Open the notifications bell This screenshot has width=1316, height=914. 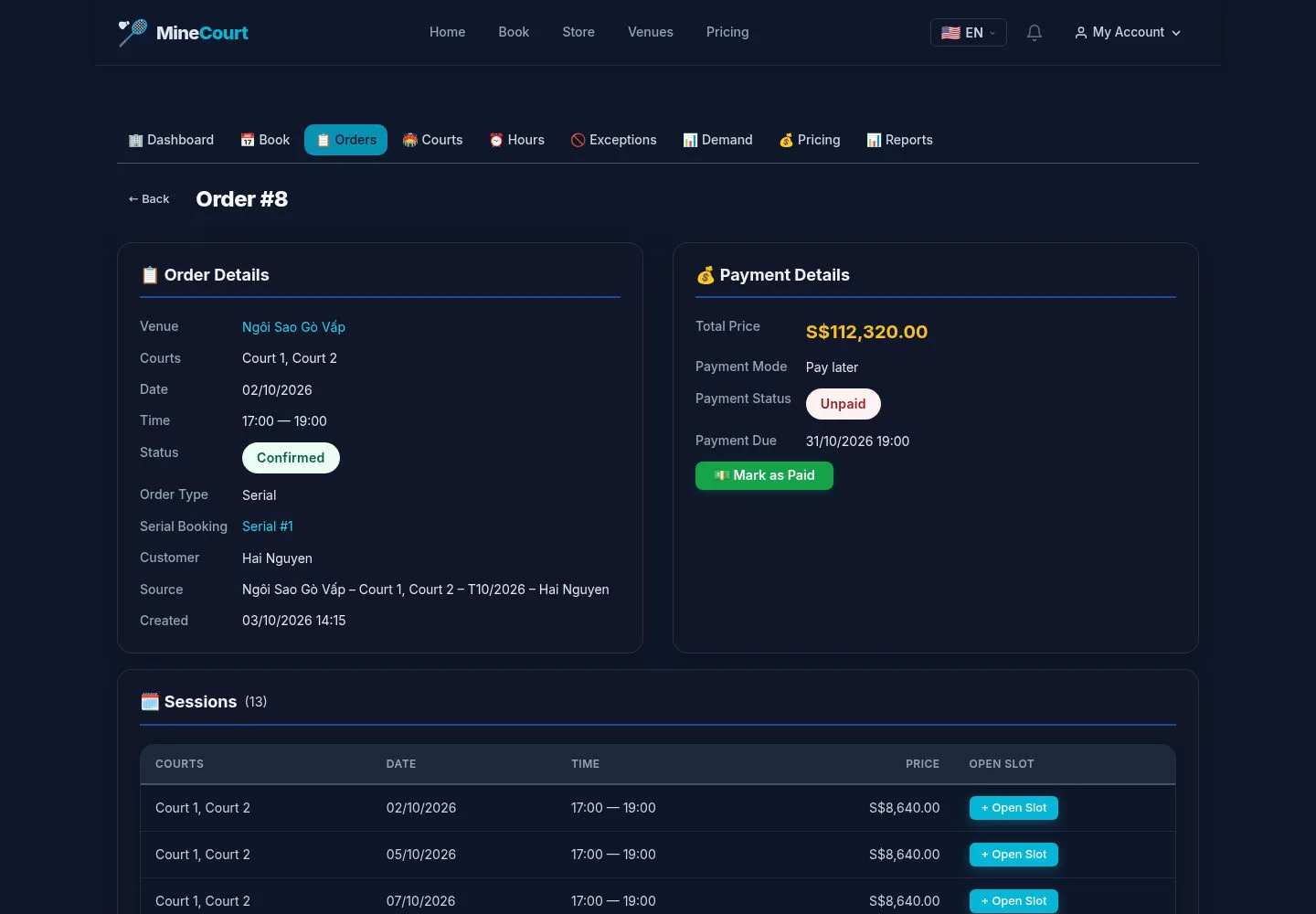(1035, 33)
